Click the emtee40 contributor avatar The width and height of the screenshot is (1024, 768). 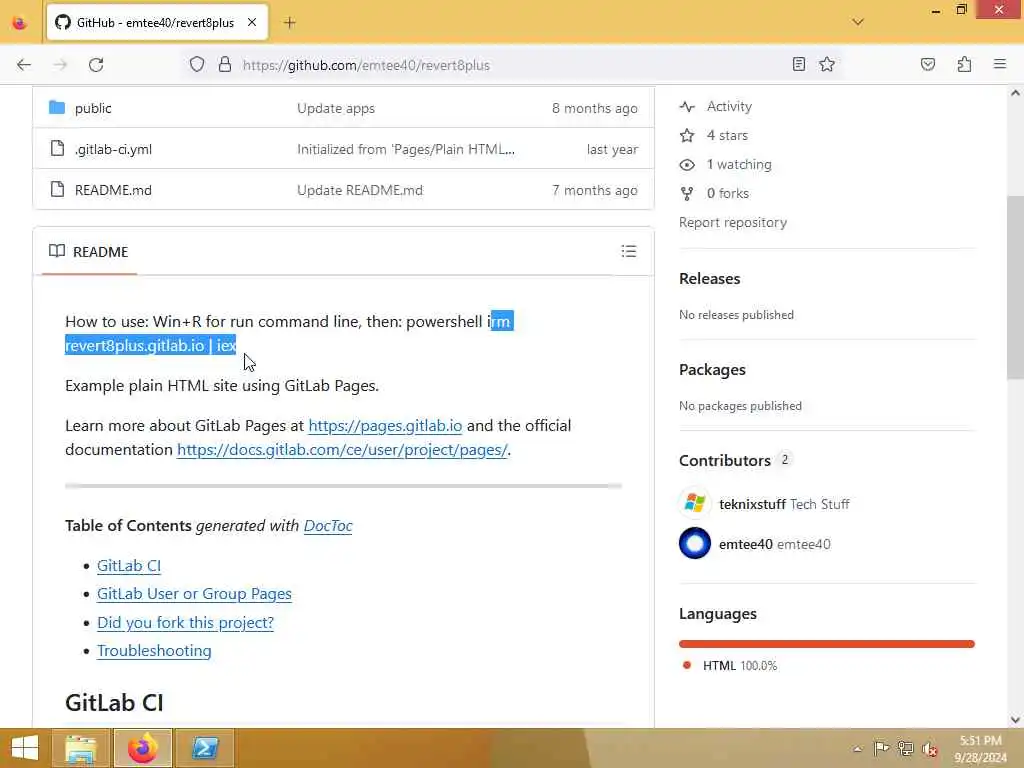point(695,543)
